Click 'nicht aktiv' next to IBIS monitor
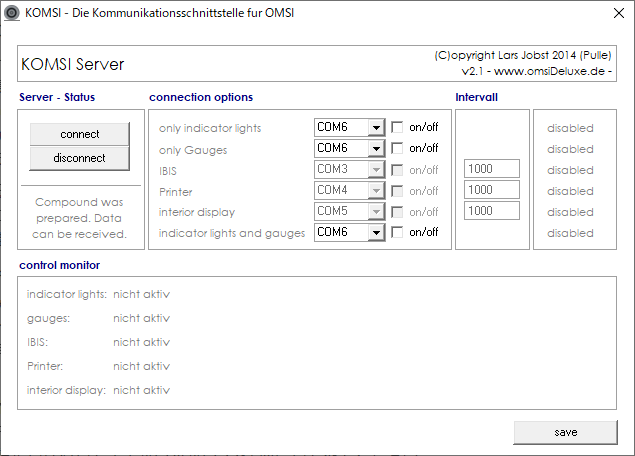635x456 pixels. click(141, 342)
